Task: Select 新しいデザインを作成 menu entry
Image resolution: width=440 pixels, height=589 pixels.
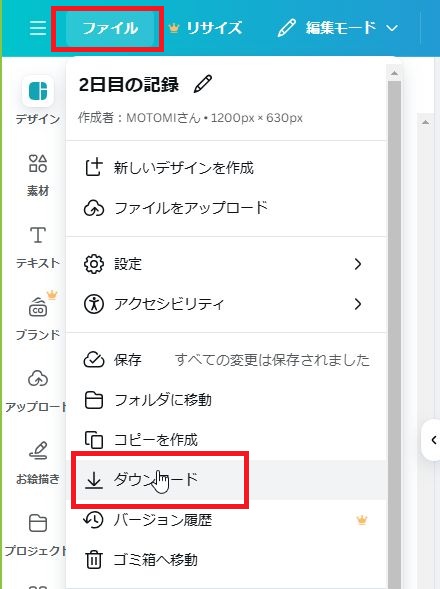Action: (x=226, y=168)
